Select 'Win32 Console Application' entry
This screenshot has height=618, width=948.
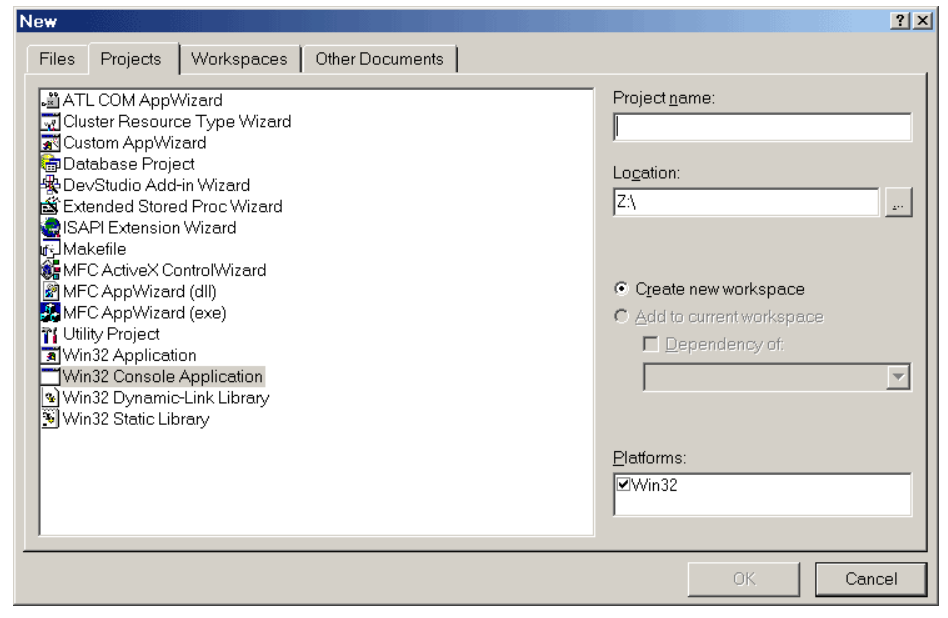click(163, 377)
